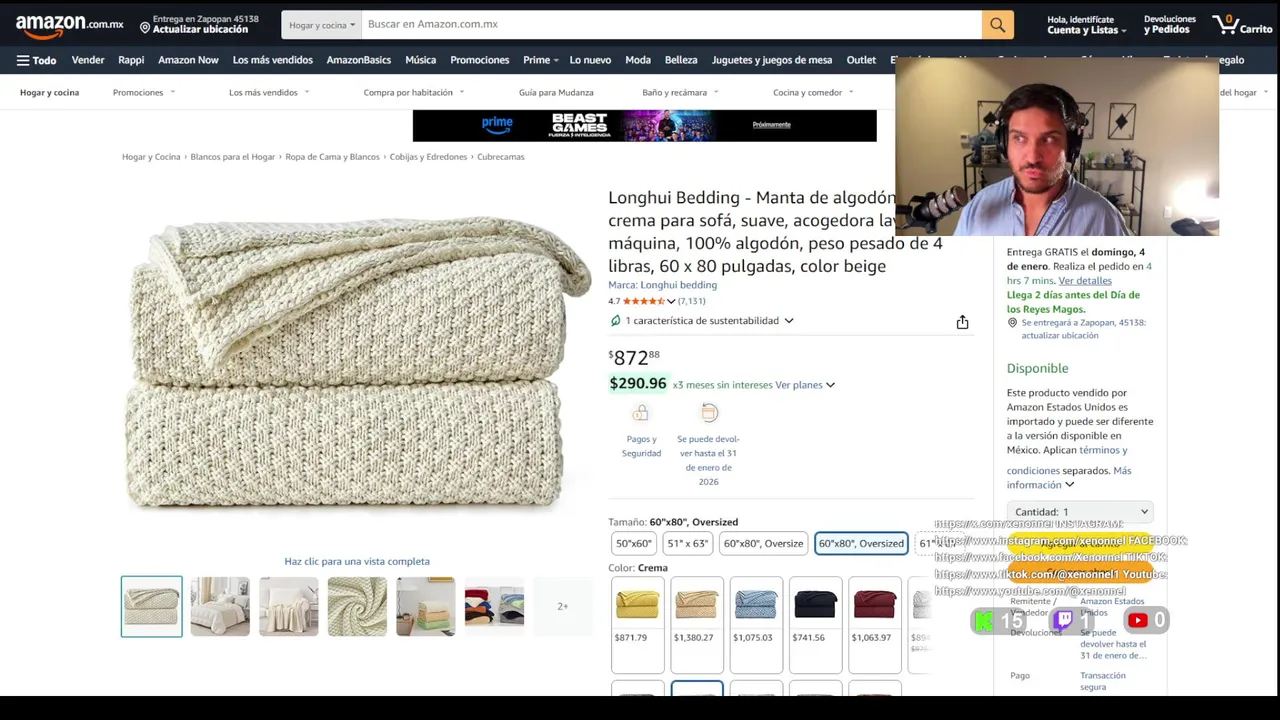Viewport: 1280px width, 720px height.
Task: Open the Todo hamburger menu
Action: [36, 60]
